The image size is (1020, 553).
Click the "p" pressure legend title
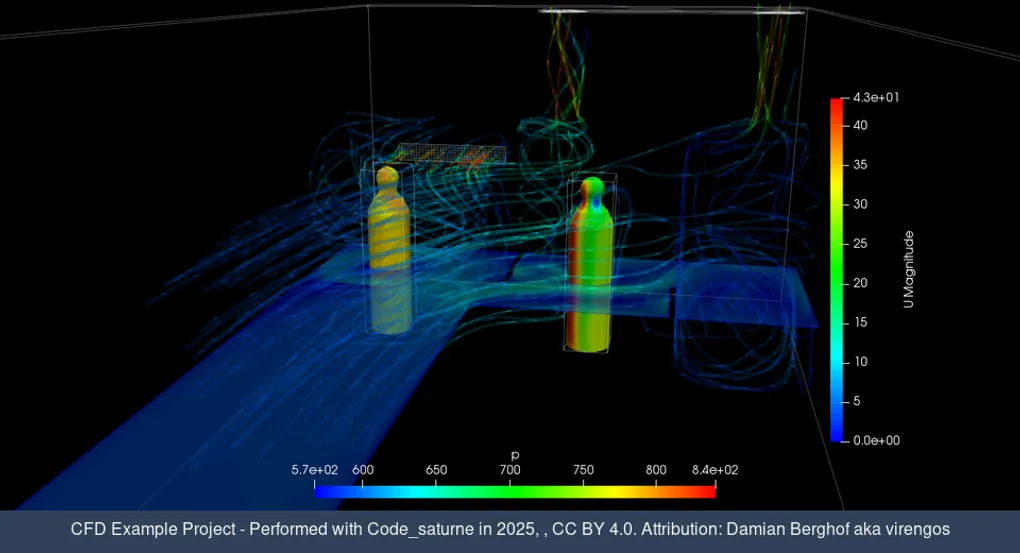[515, 455]
